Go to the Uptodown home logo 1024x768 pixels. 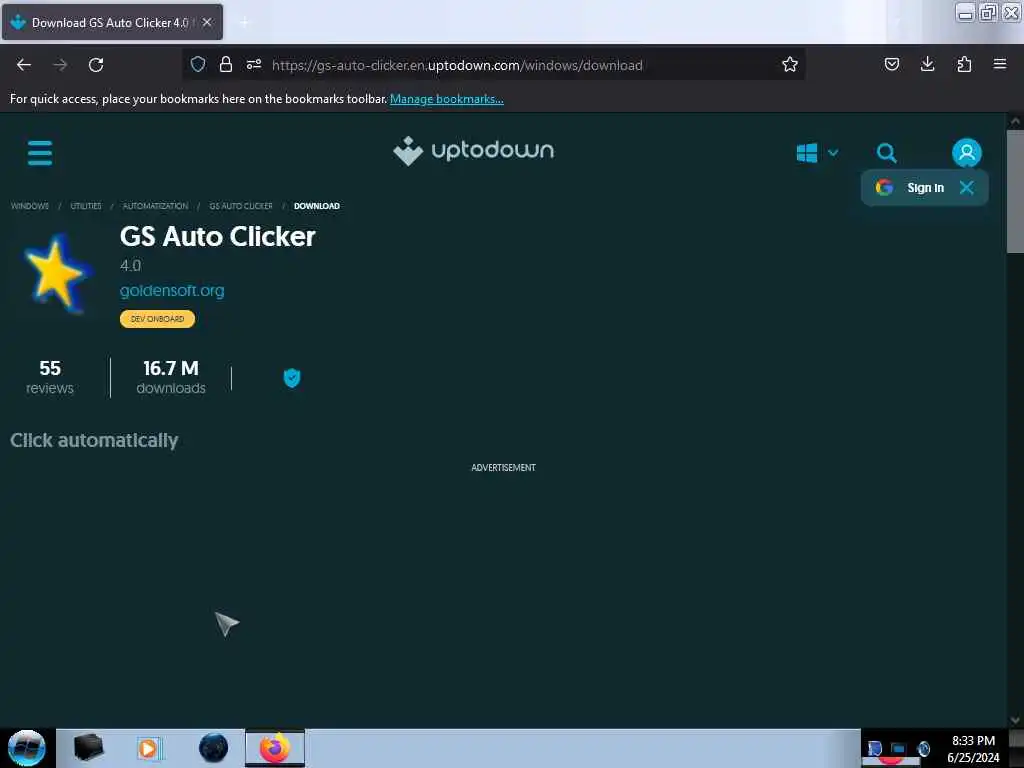tap(473, 151)
